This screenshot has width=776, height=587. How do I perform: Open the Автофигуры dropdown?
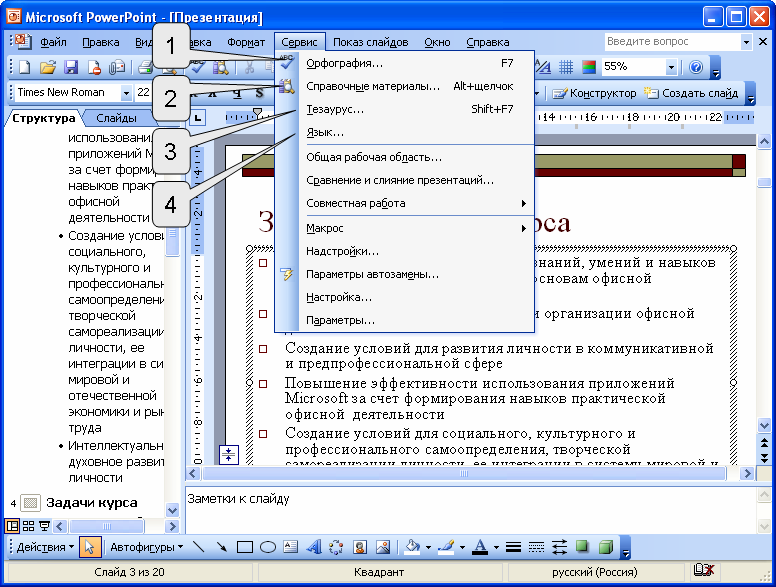(146, 547)
